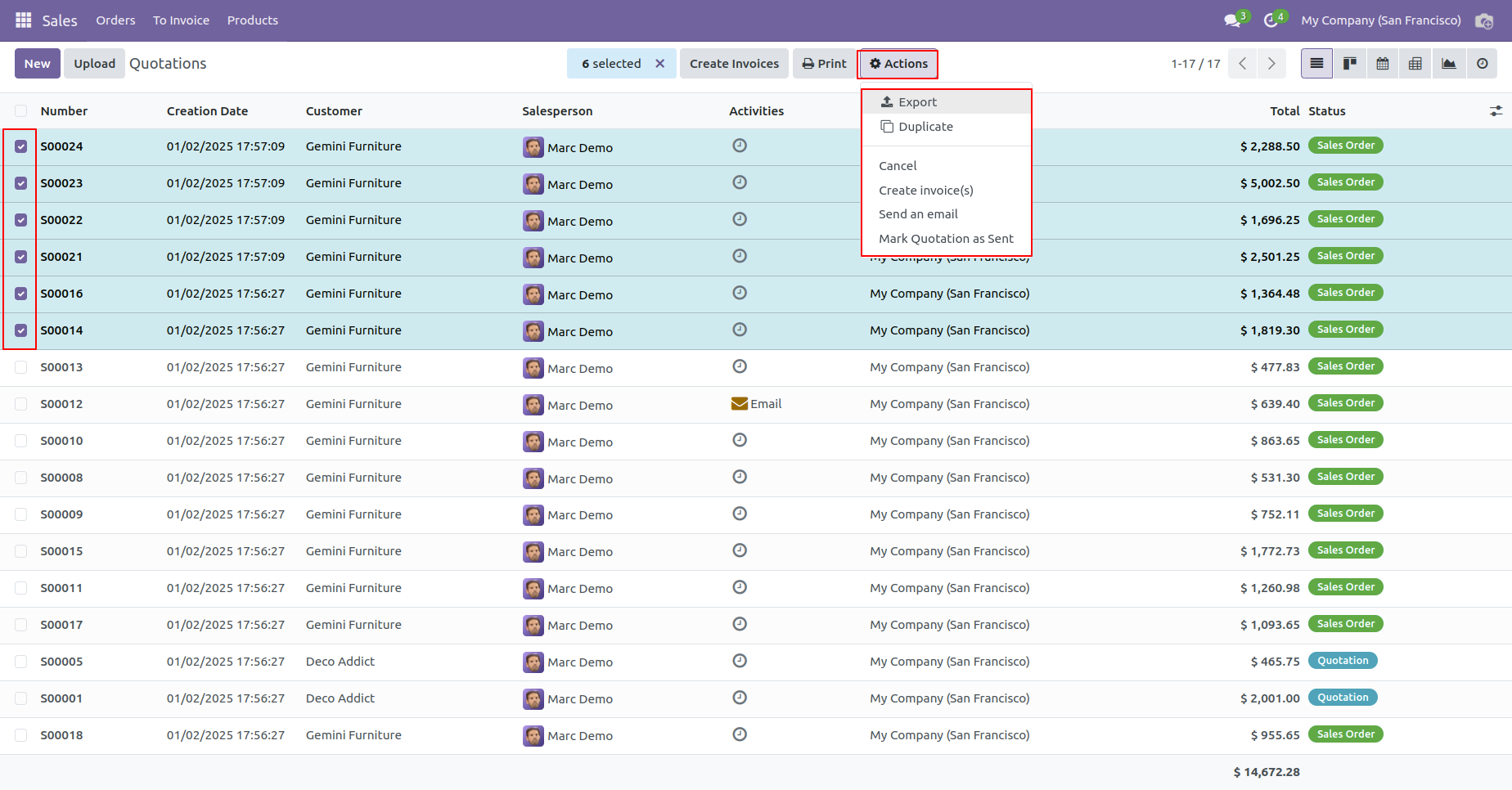Open the Products menu
This screenshot has height=790, width=1512.
click(x=253, y=20)
